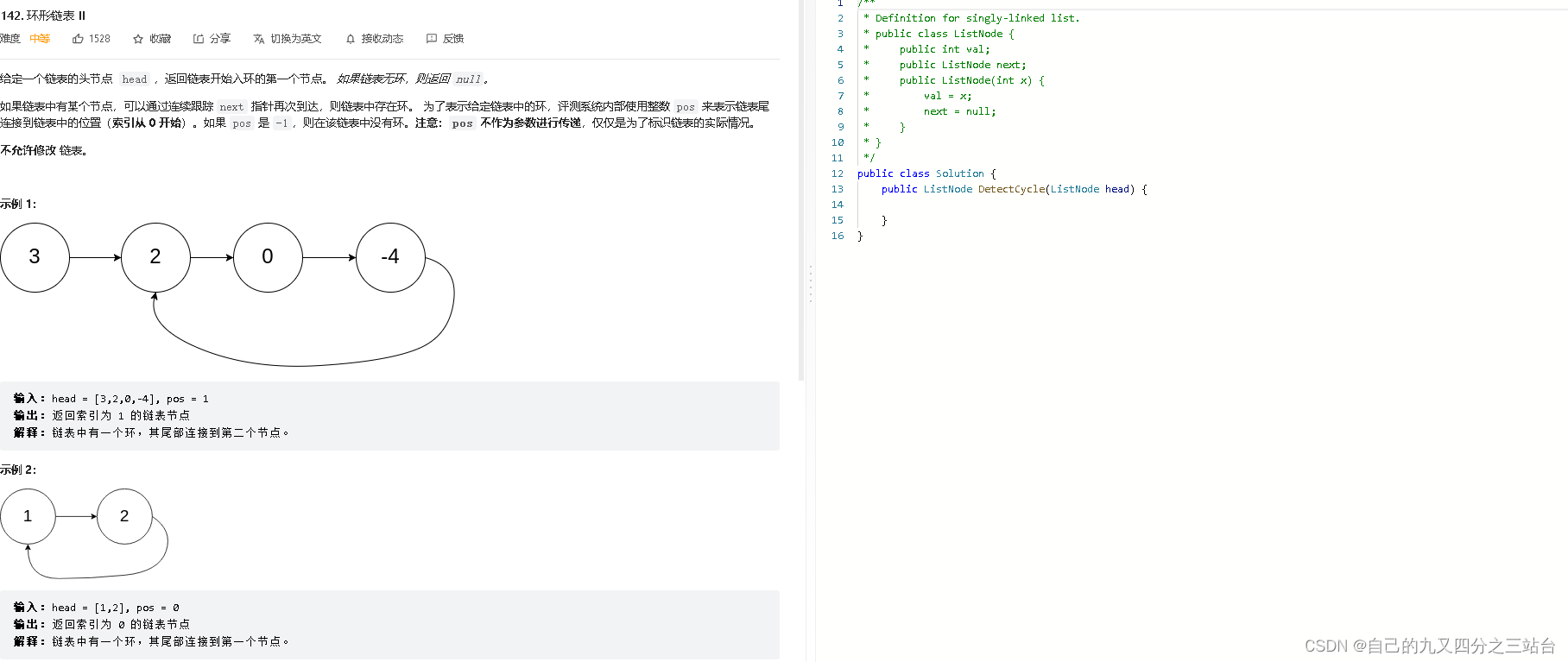Click the like count 1528
The width and height of the screenshot is (1568, 662).
coord(99,39)
